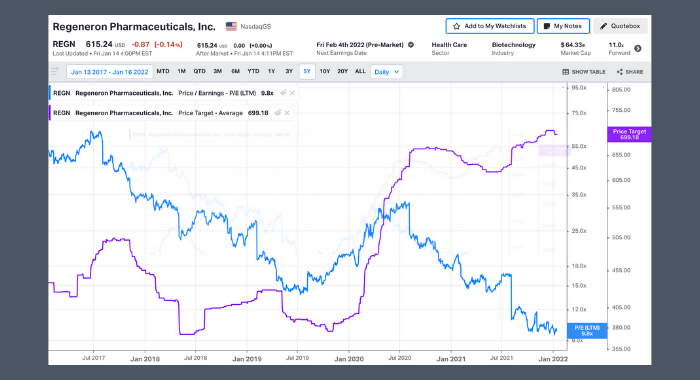Switch to the 10Y range

tap(325, 71)
